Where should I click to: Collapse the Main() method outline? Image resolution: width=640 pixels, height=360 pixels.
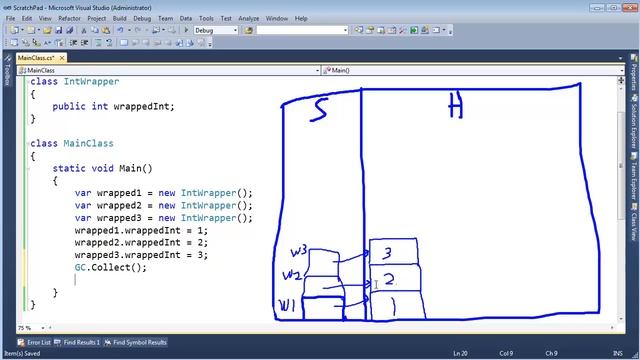[28, 169]
